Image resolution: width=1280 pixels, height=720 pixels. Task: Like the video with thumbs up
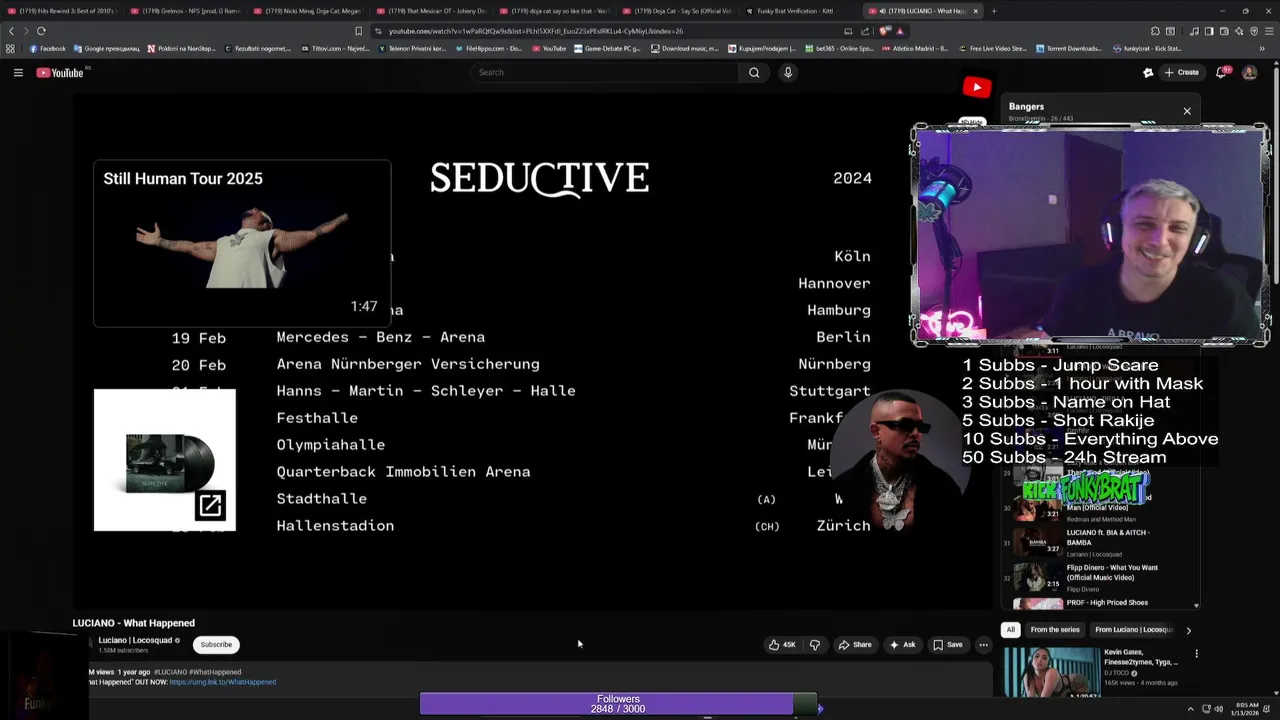782,645
